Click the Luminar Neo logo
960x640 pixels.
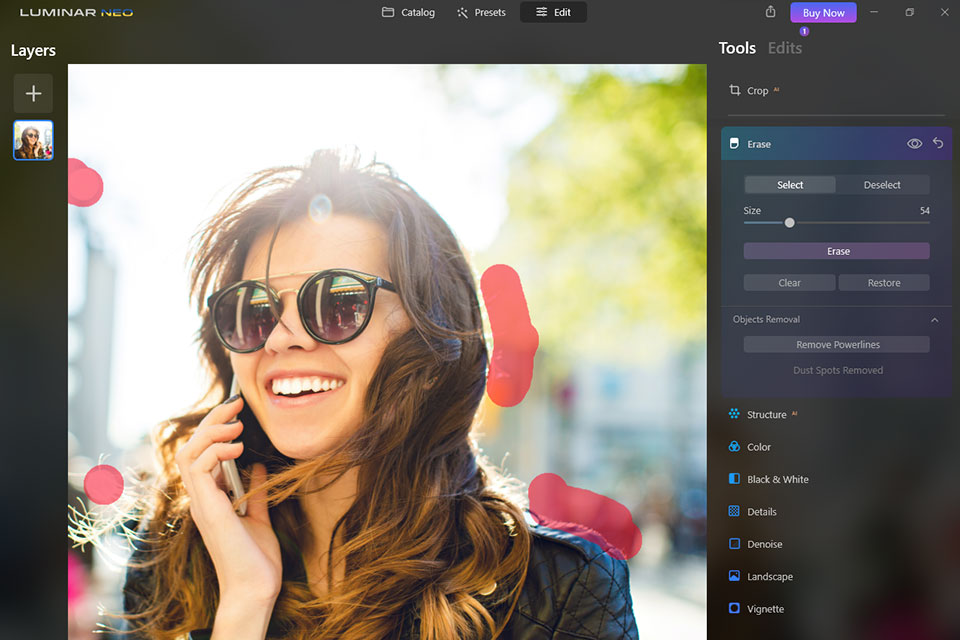point(77,12)
